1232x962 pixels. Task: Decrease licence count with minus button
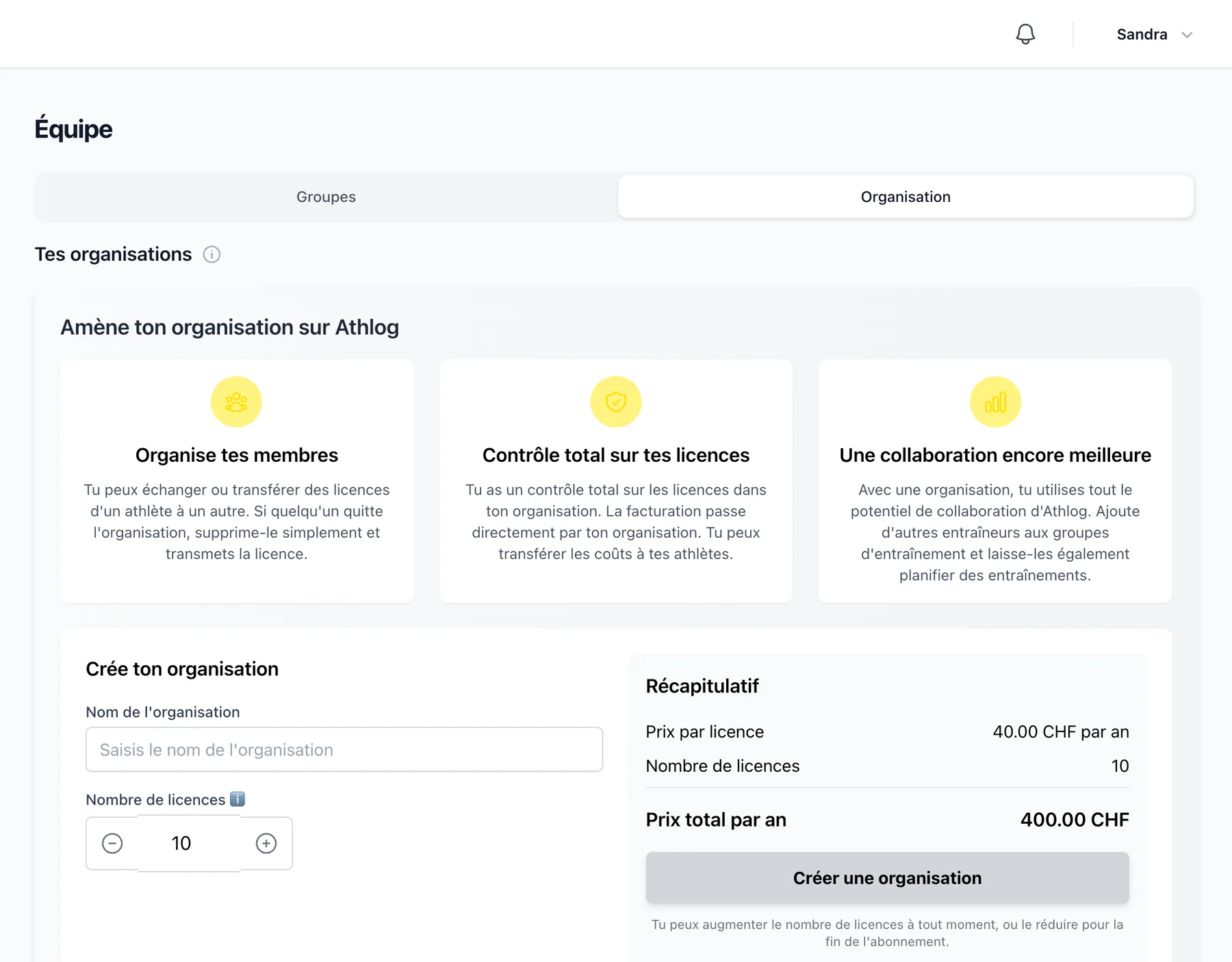[112, 844]
